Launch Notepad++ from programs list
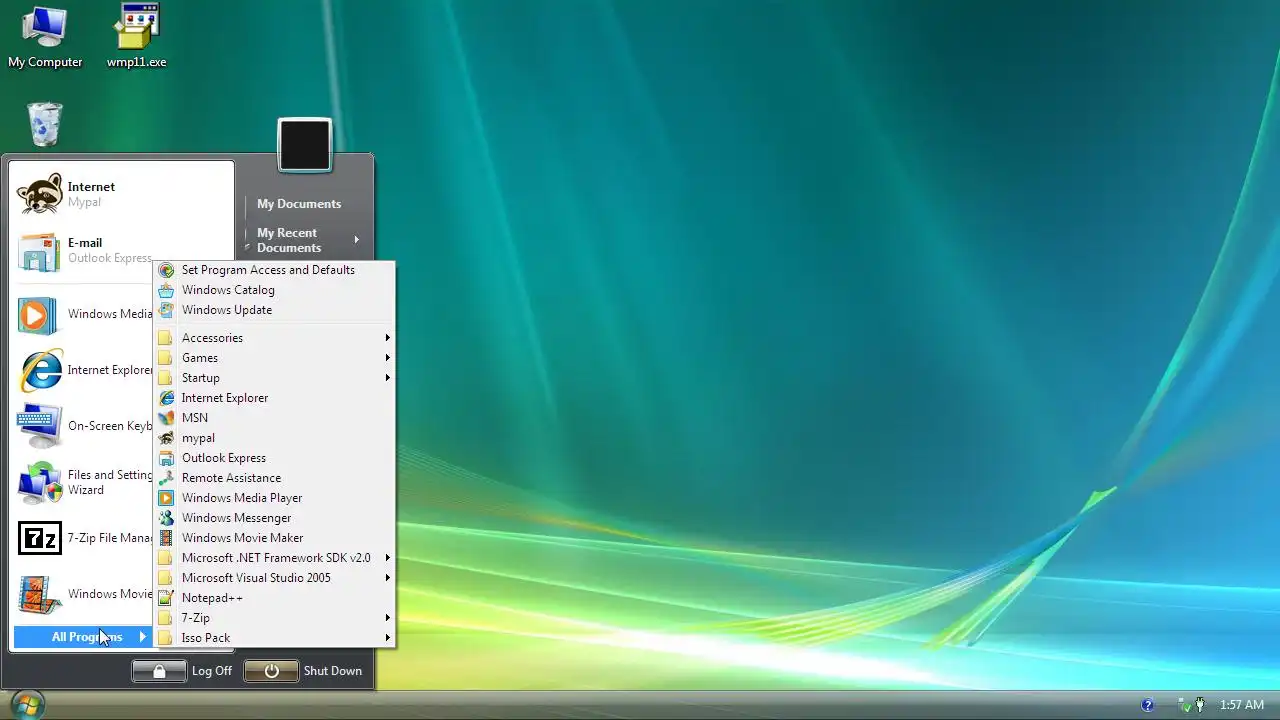The height and width of the screenshot is (720, 1280). 274,598
